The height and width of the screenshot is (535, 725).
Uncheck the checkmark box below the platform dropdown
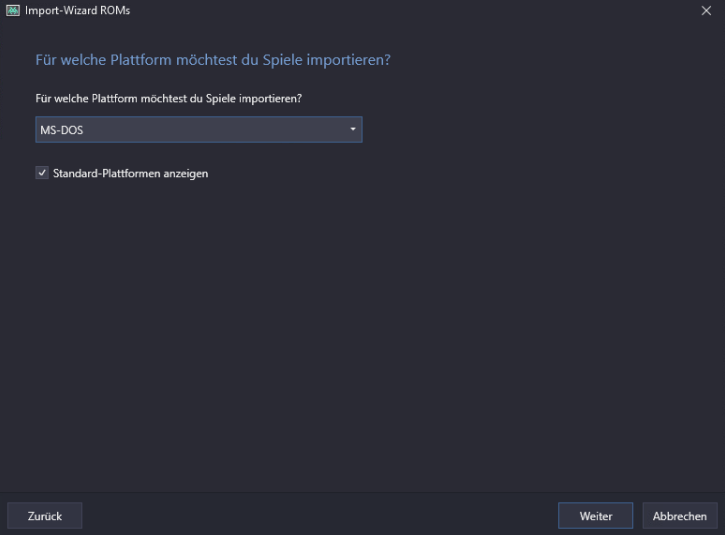tap(42, 173)
